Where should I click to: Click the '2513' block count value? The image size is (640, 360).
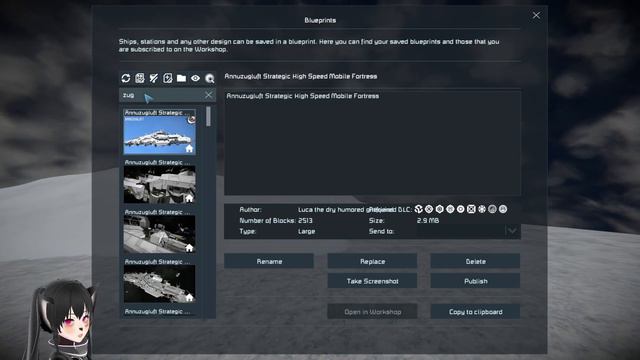[x=305, y=220]
